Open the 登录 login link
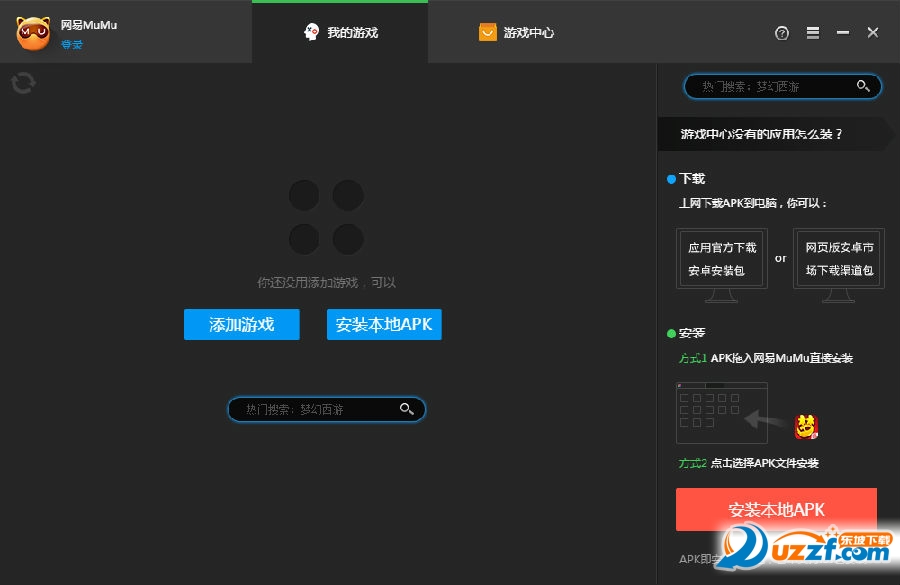900x585 pixels. pyautogui.click(x=72, y=45)
